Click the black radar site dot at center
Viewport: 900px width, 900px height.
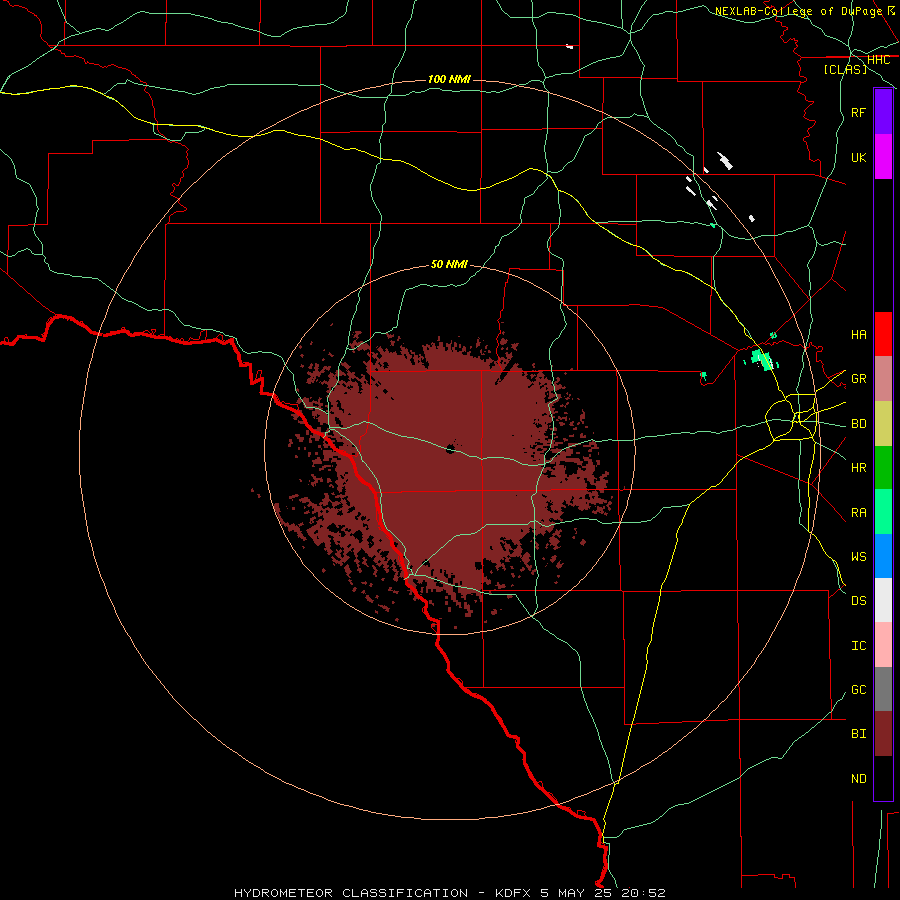(451, 449)
